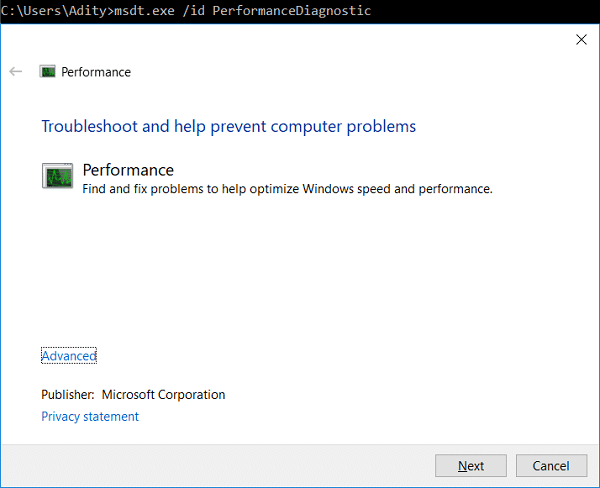Select the large Performance troubleshooter icon
Screen dimensions: 600x488
(x=57, y=177)
